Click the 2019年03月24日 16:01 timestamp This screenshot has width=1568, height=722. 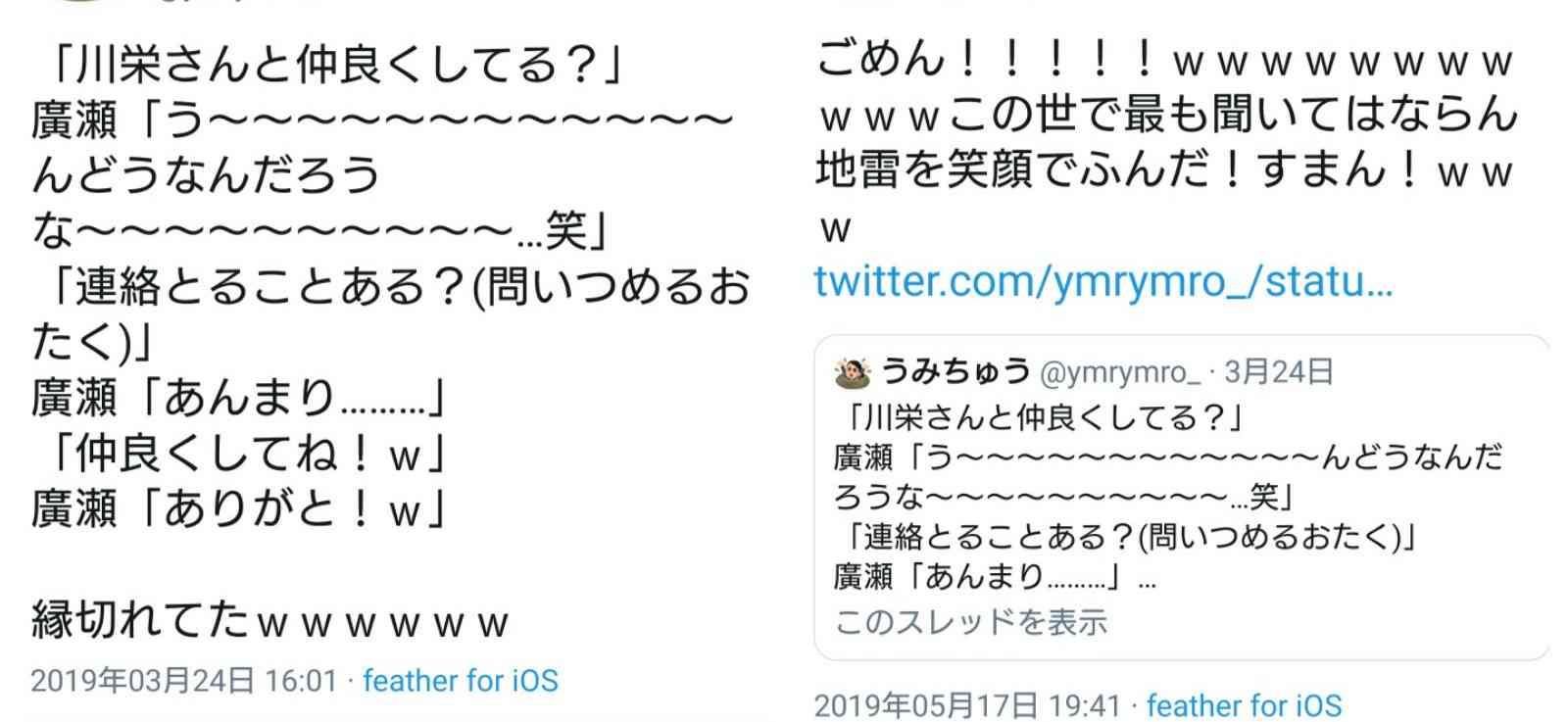(183, 680)
